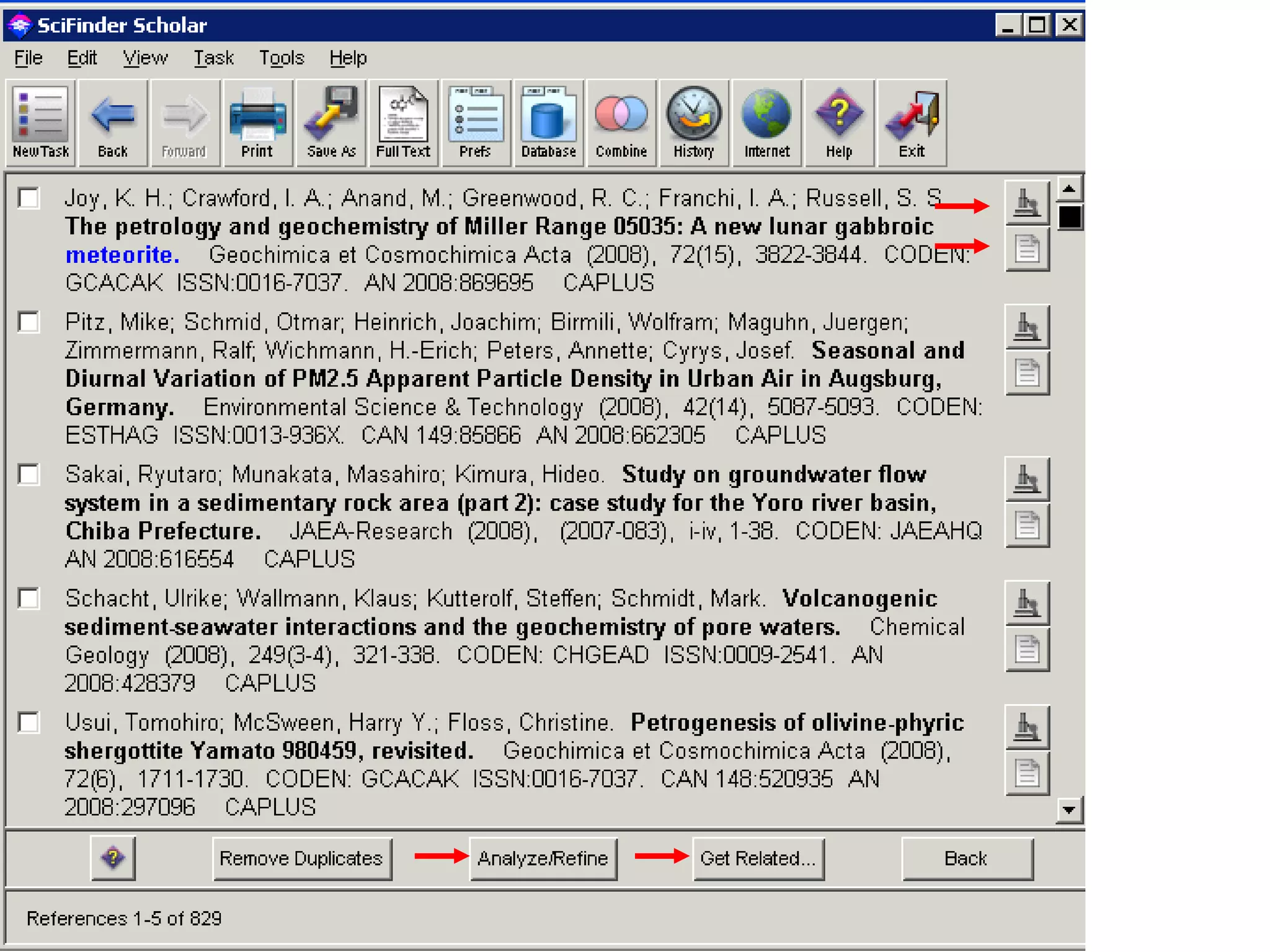Click the Get Related... button
Screen dimensions: 1270x952
pyautogui.click(x=758, y=858)
